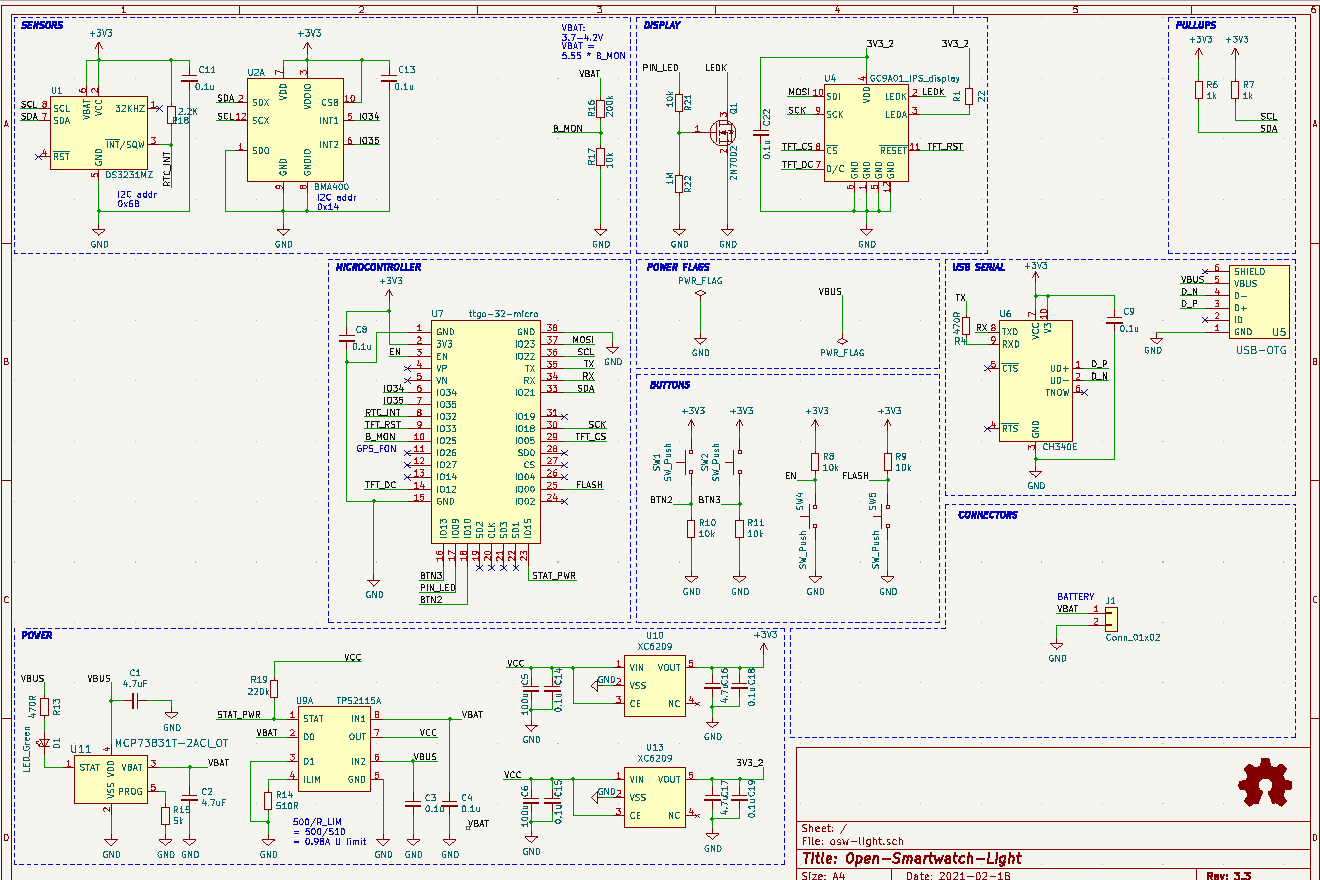Click the green LED D1 symbol
Screen dimensions: 1320x880
pyautogui.click(x=43, y=743)
